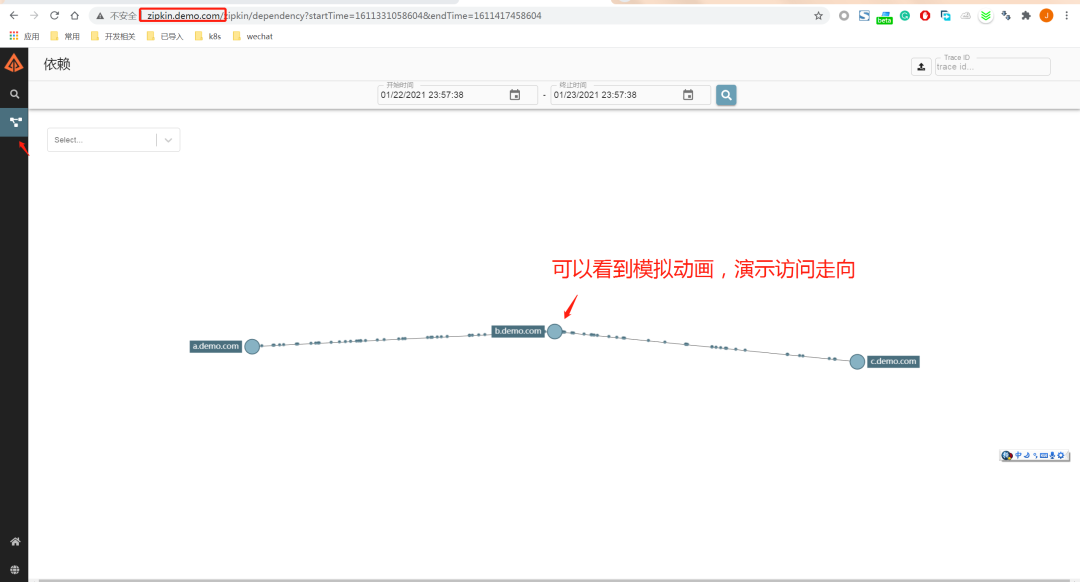1080x582 pixels.
Task: Click the blue search button beside the date range
Action: tap(725, 94)
